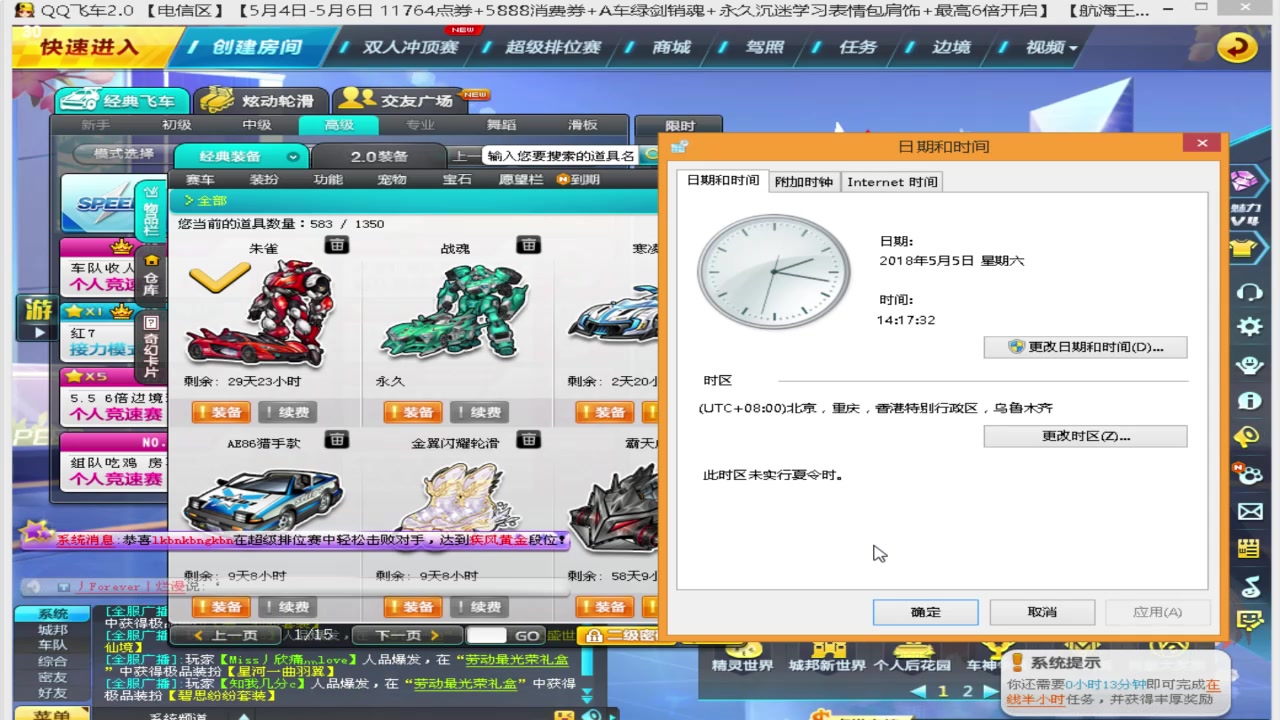Open the music note icon in sidebar
1280x720 pixels.
[x=1249, y=586]
